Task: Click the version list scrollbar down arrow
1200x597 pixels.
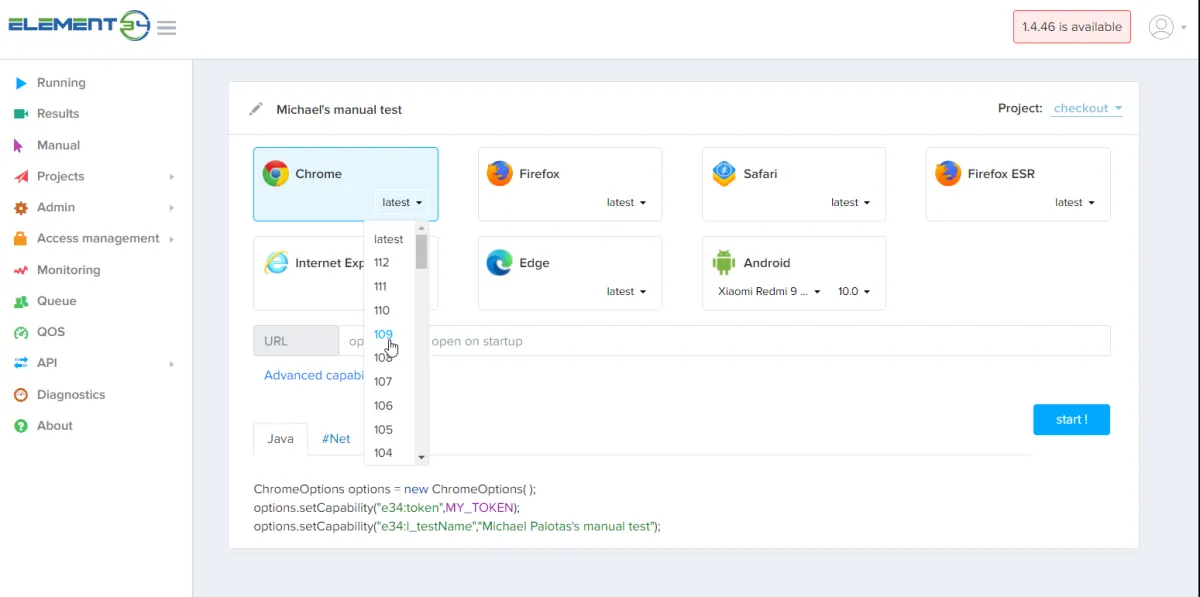Action: coord(422,457)
